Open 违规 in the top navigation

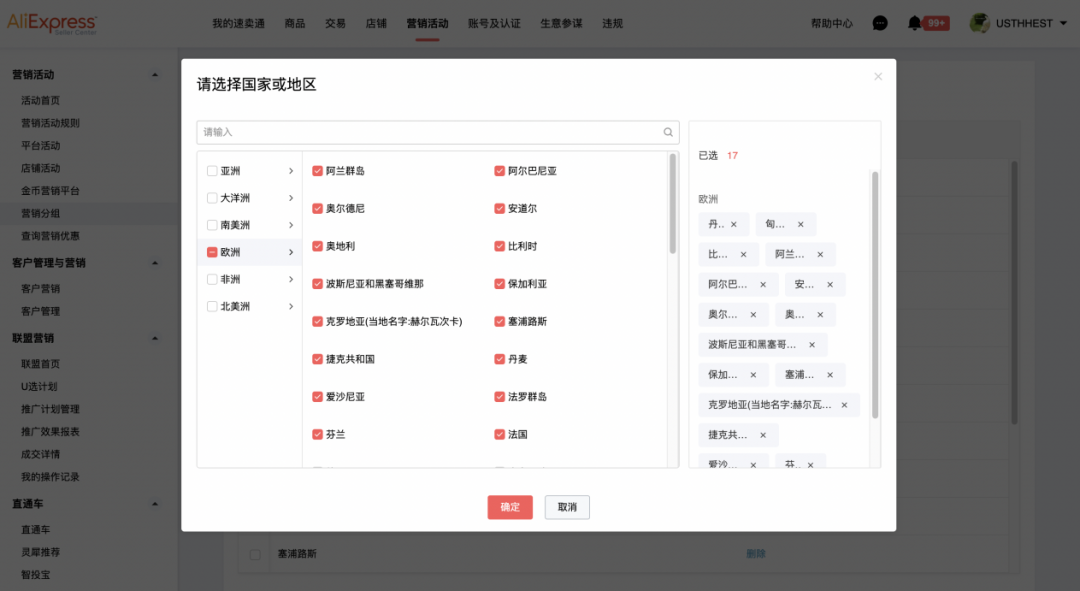(612, 23)
